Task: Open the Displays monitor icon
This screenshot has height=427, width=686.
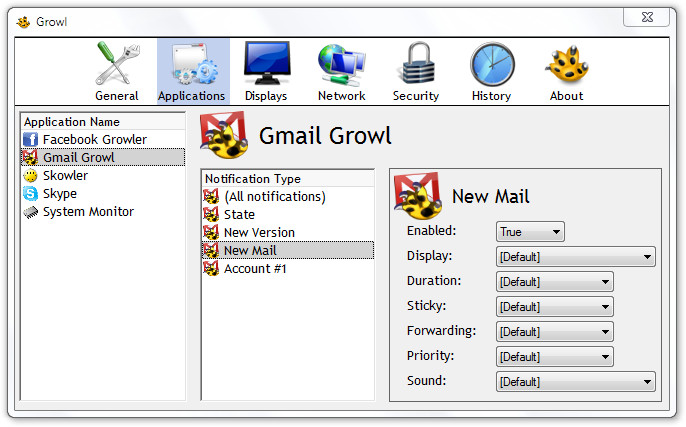Action: point(267,63)
